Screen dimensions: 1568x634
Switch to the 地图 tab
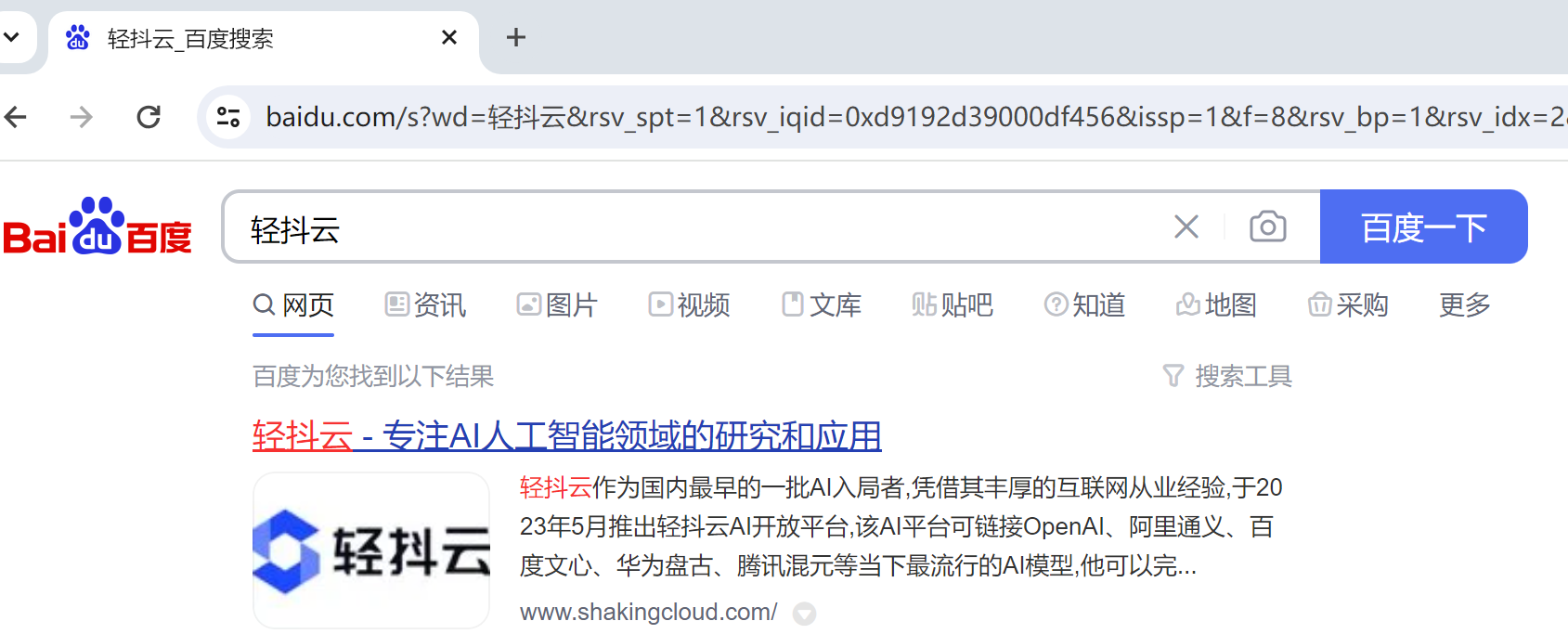click(x=1216, y=305)
